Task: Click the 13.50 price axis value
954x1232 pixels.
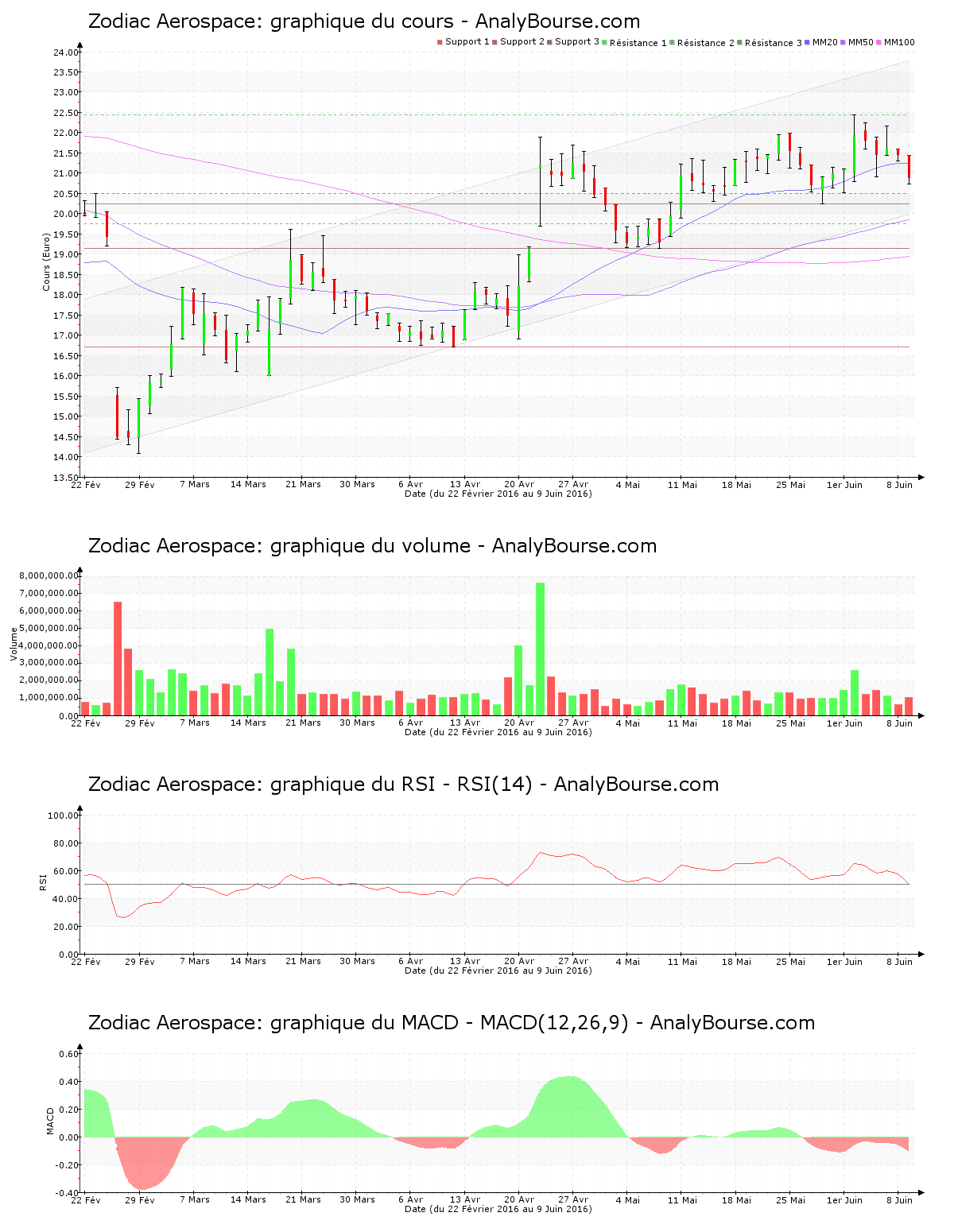Action: point(66,478)
